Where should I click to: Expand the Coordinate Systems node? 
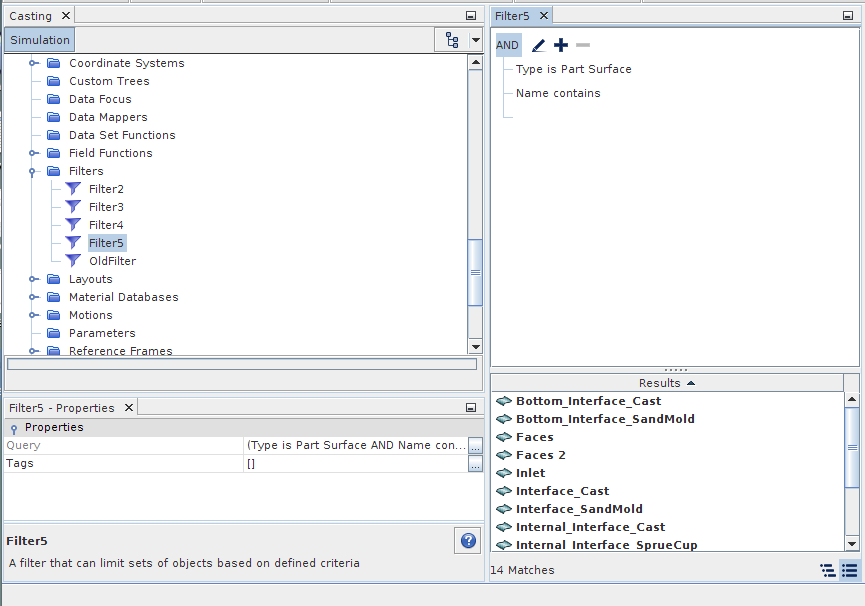(x=33, y=63)
